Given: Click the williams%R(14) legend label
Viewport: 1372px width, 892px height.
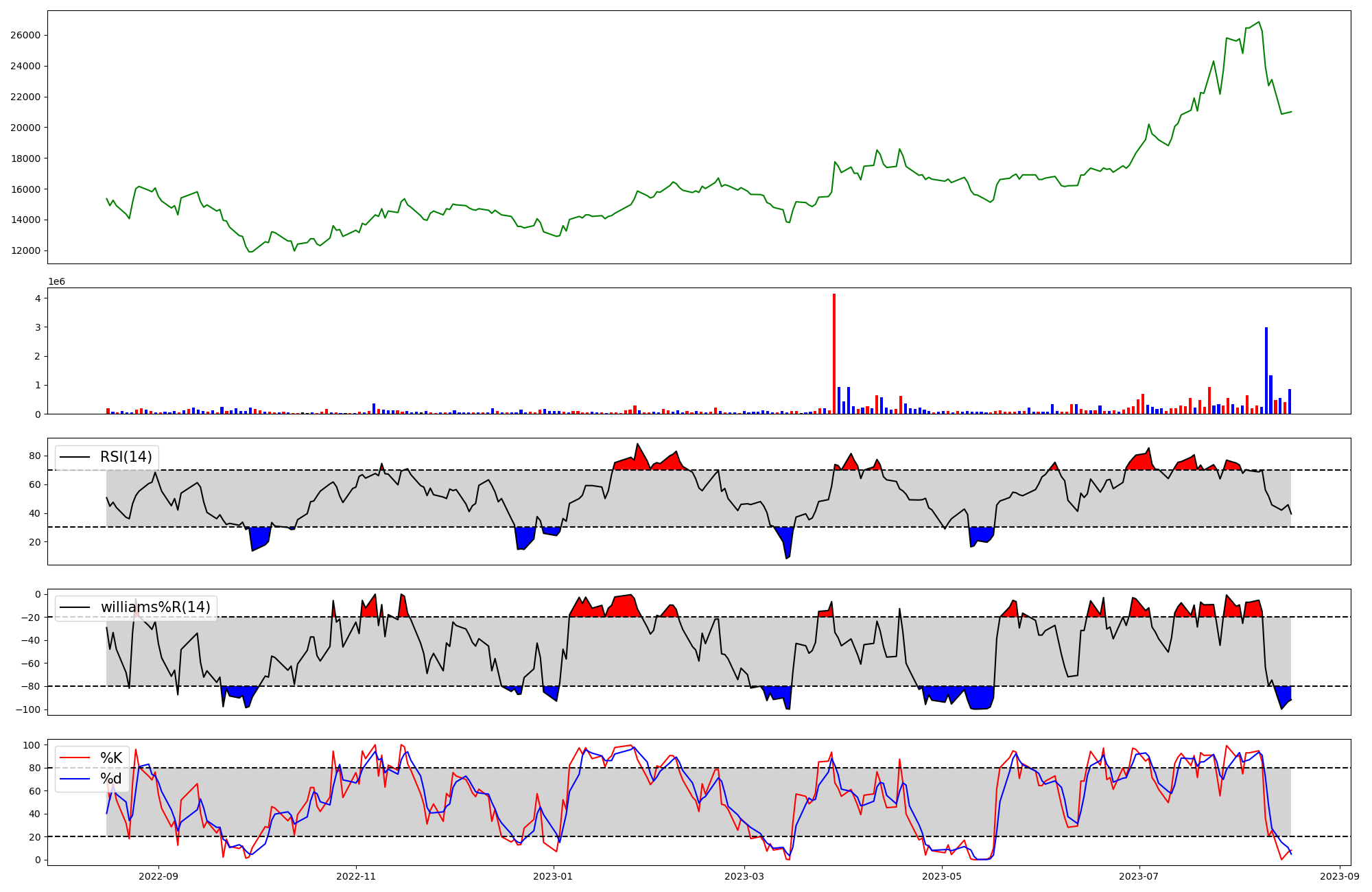Looking at the screenshot, I should pyautogui.click(x=155, y=607).
